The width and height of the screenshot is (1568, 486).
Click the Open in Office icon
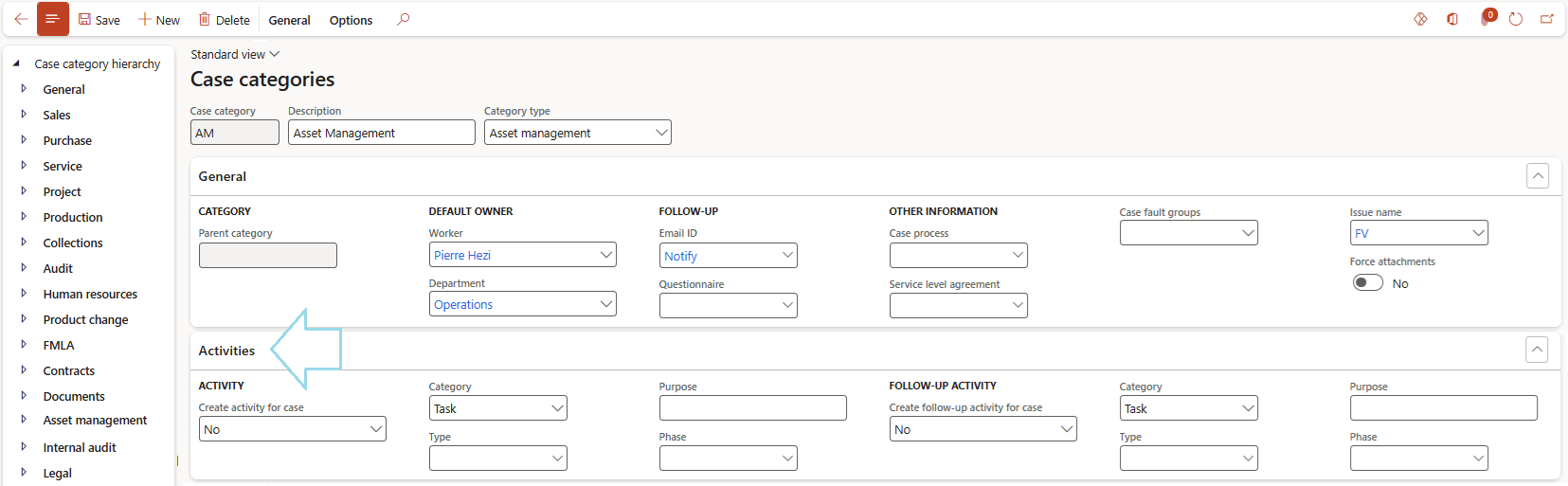coord(1452,19)
